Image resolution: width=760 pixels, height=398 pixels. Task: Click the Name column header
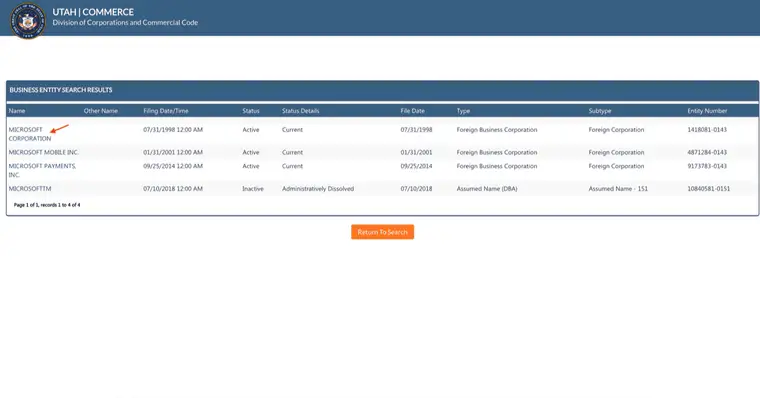pos(16,111)
